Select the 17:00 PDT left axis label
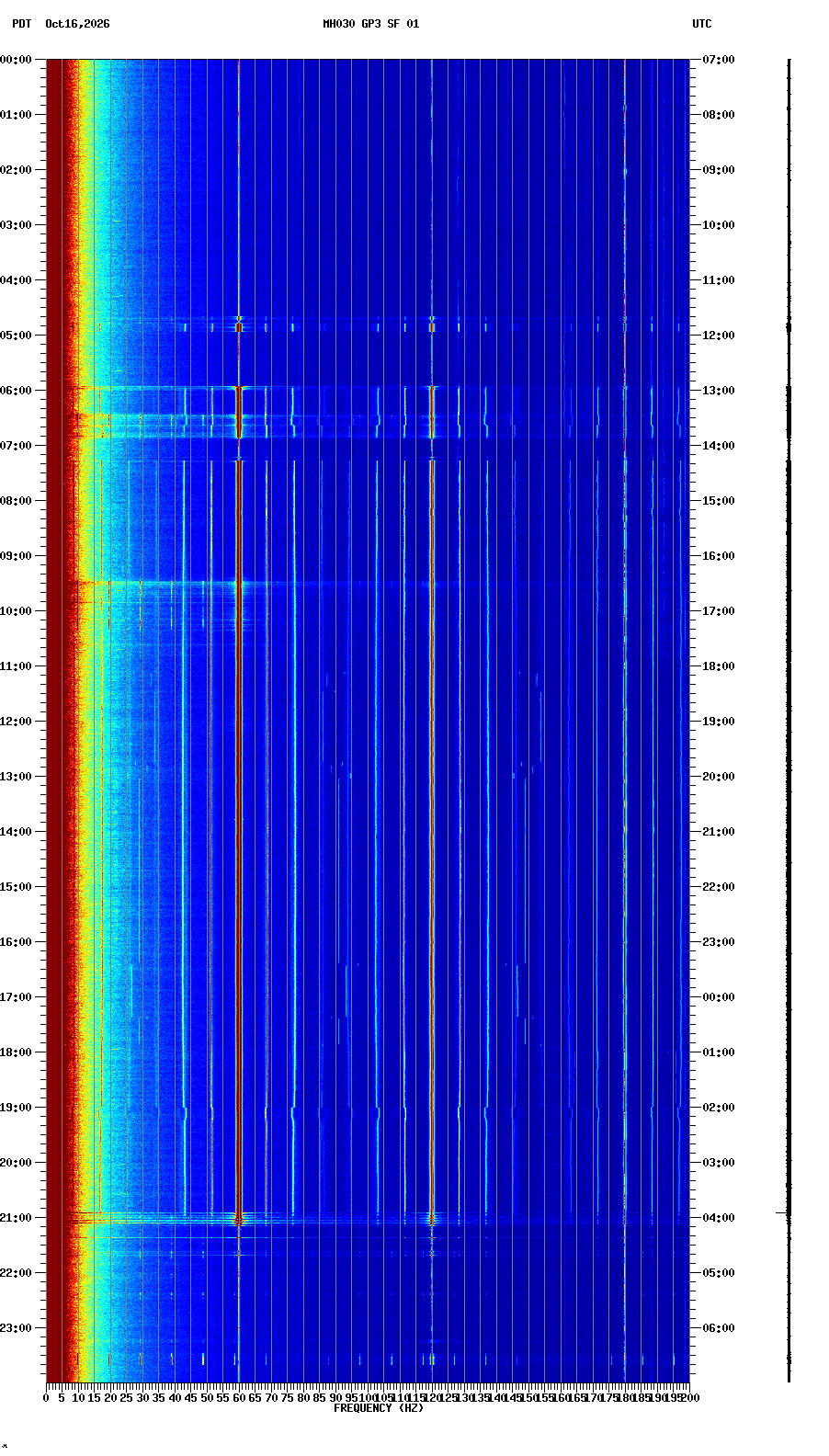The height and width of the screenshot is (1456, 829). point(16,997)
